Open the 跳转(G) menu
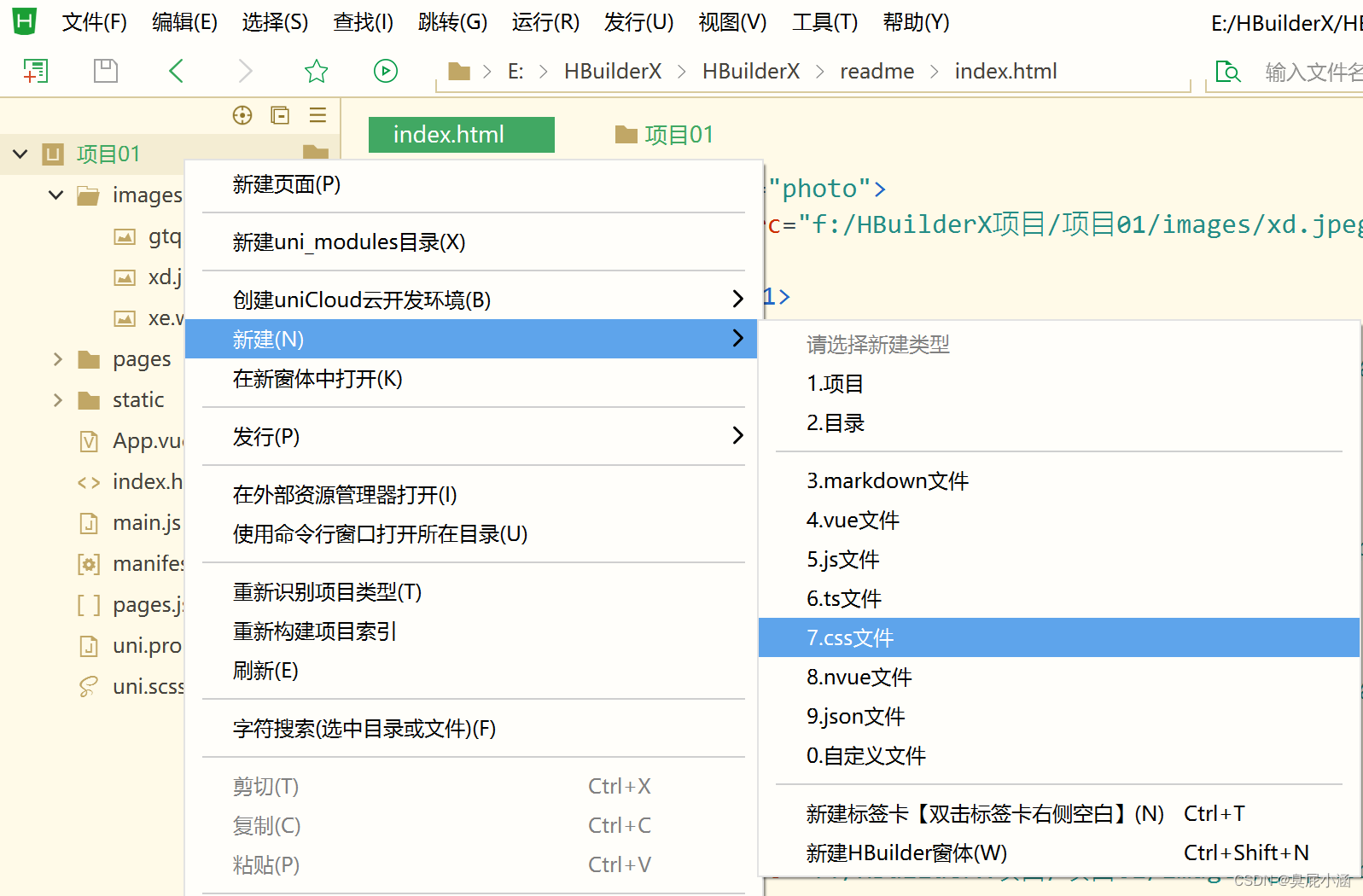Image resolution: width=1363 pixels, height=896 pixels. pyautogui.click(x=452, y=22)
